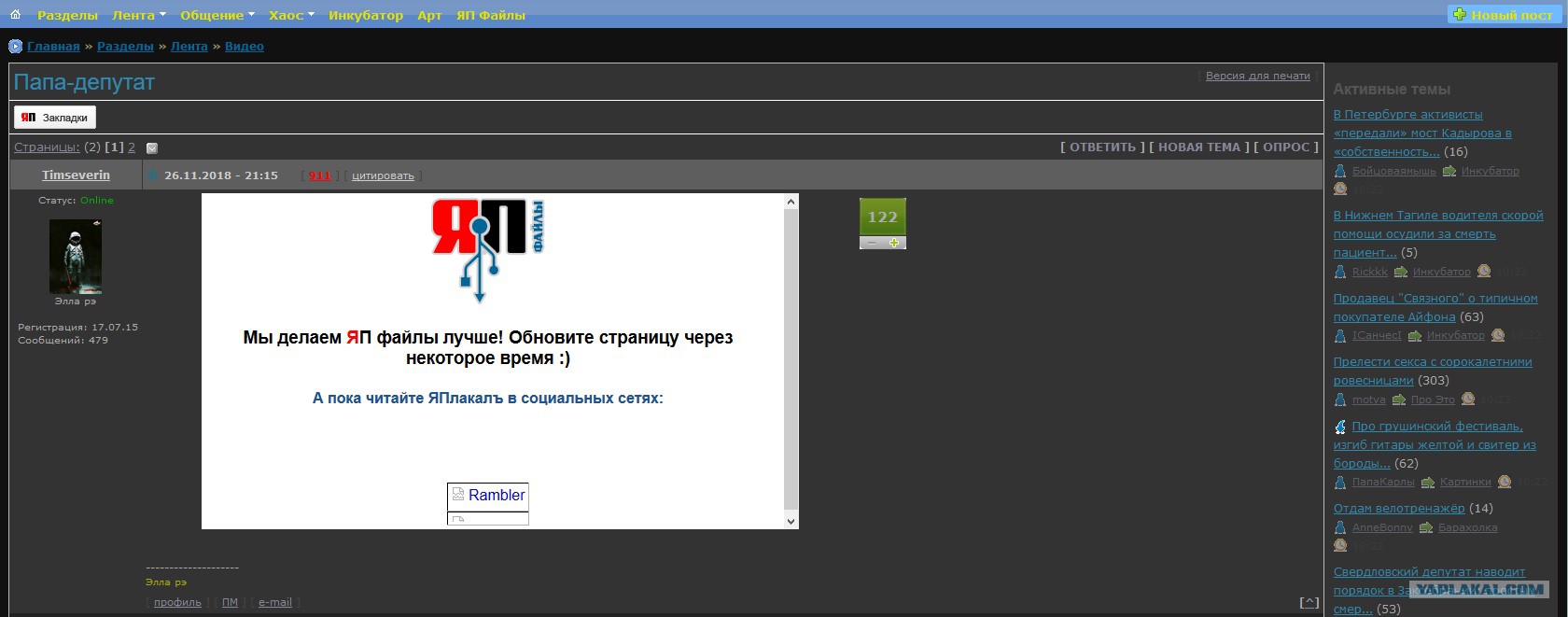Open user icon beside motya
The image size is (1568, 617).
[1340, 400]
